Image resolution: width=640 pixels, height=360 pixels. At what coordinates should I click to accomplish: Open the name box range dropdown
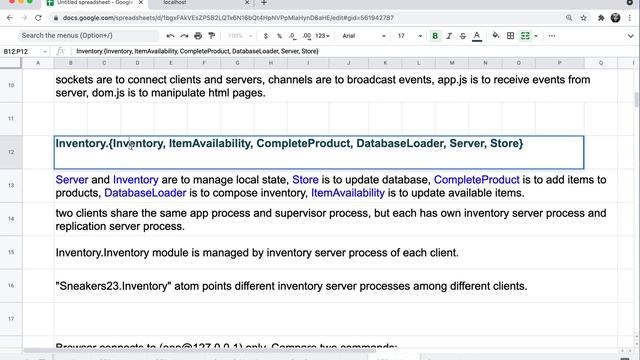click(x=44, y=51)
